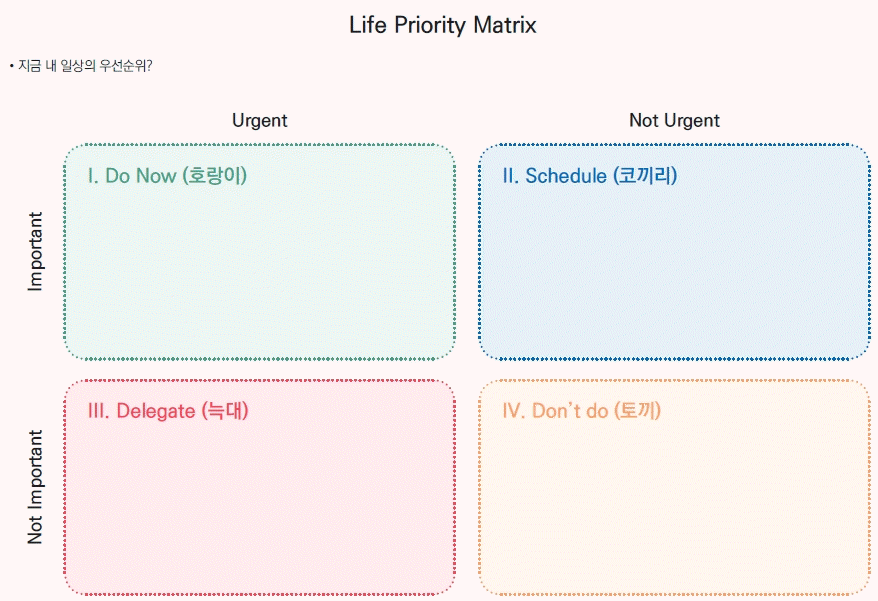Click the Not Important row label
The height and width of the screenshot is (601, 878).
point(35,487)
